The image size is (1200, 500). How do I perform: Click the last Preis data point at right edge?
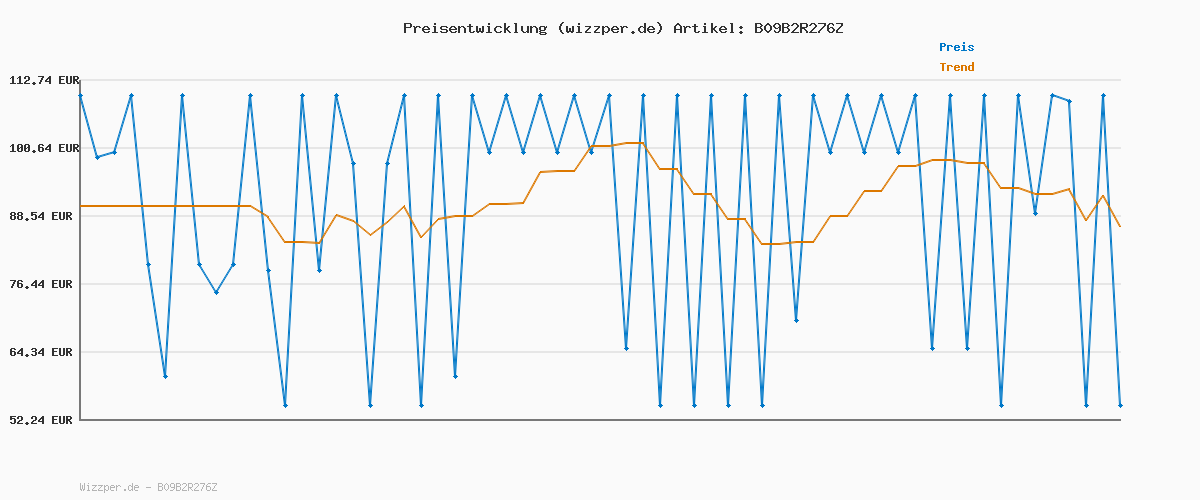click(1120, 405)
